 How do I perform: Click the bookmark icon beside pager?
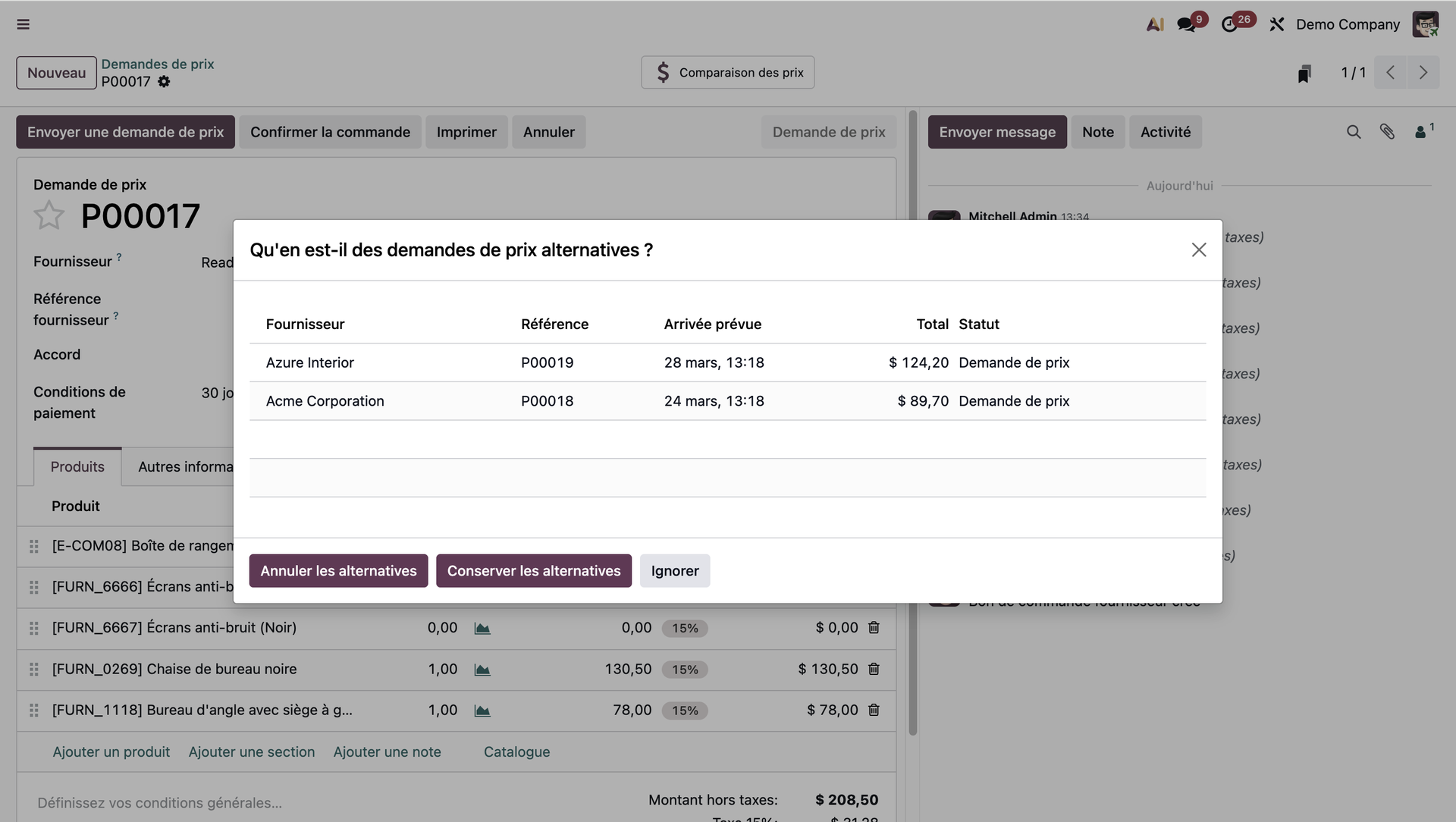click(x=1304, y=74)
